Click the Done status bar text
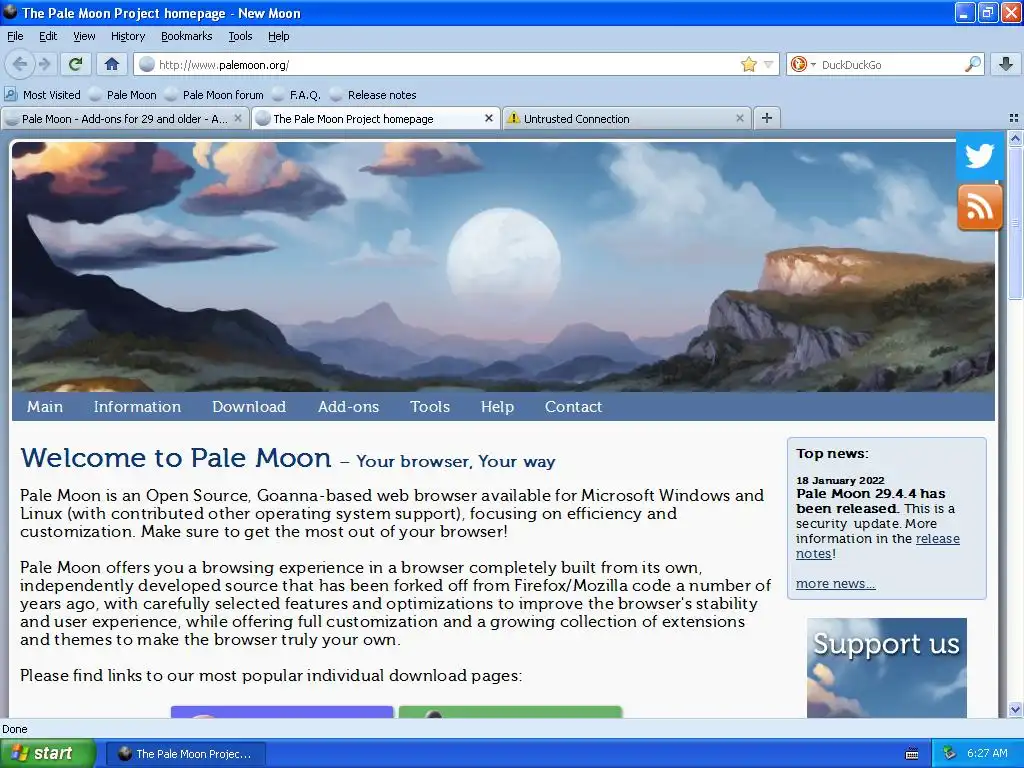Screen dimensions: 1024x768 coord(15,729)
